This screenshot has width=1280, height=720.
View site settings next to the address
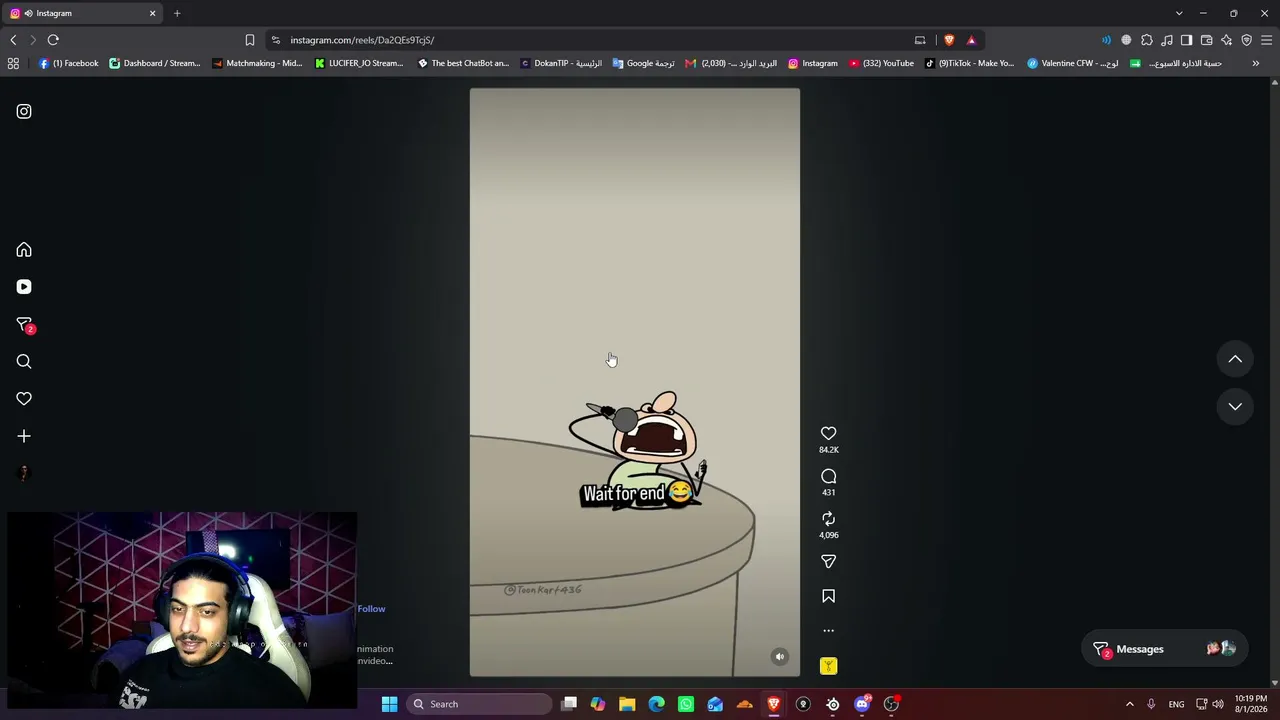pyautogui.click(x=276, y=40)
